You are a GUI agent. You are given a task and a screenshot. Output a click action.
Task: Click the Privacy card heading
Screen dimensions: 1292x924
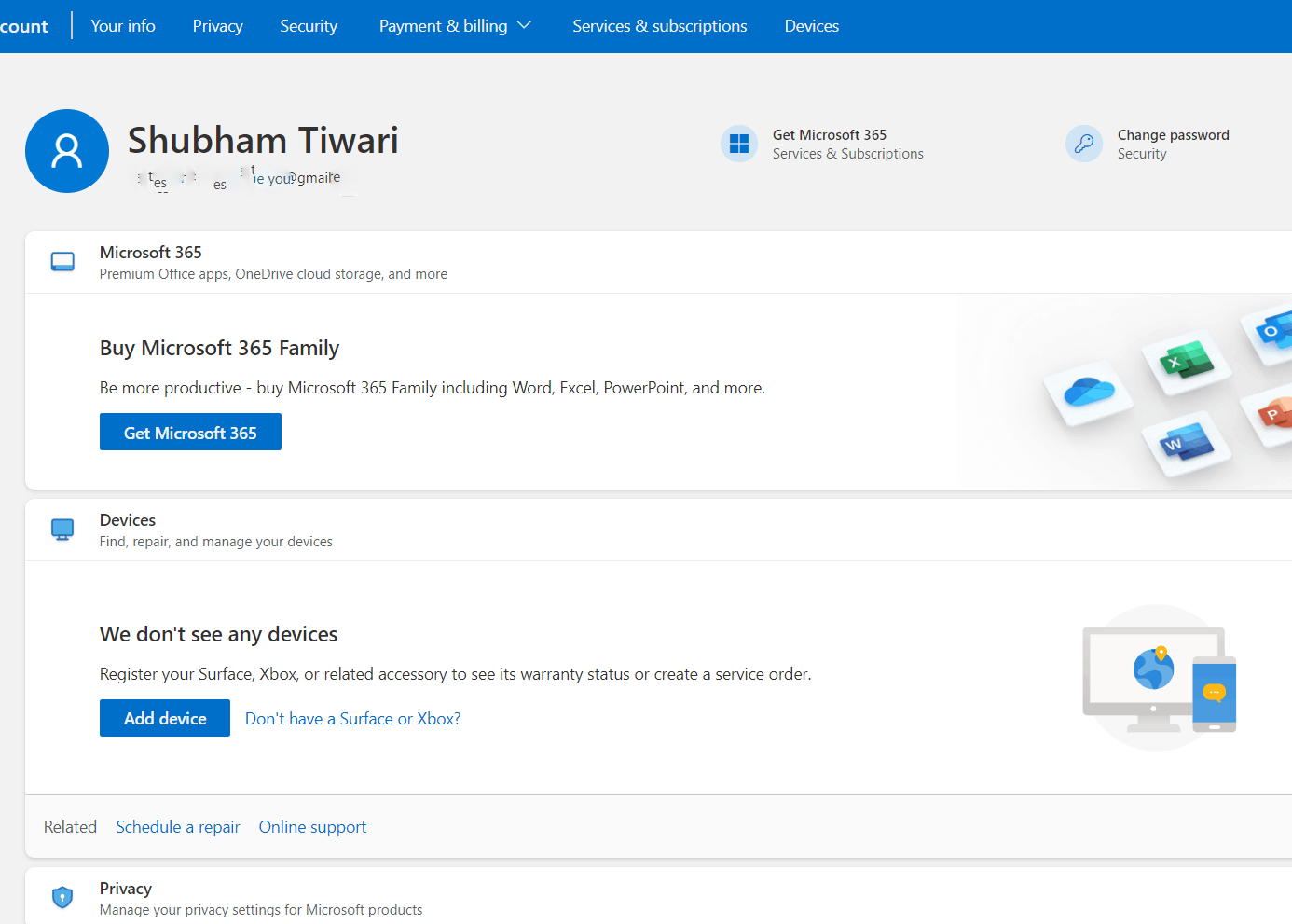point(126,889)
